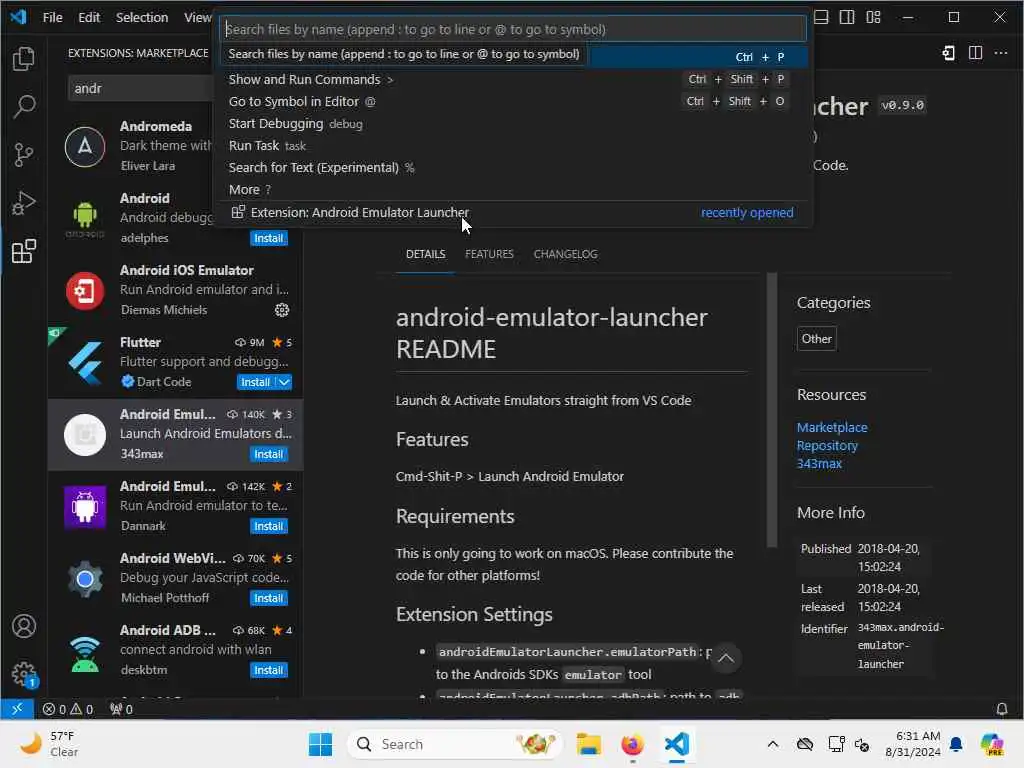Click the Windows taskbar Search box

coord(455,744)
